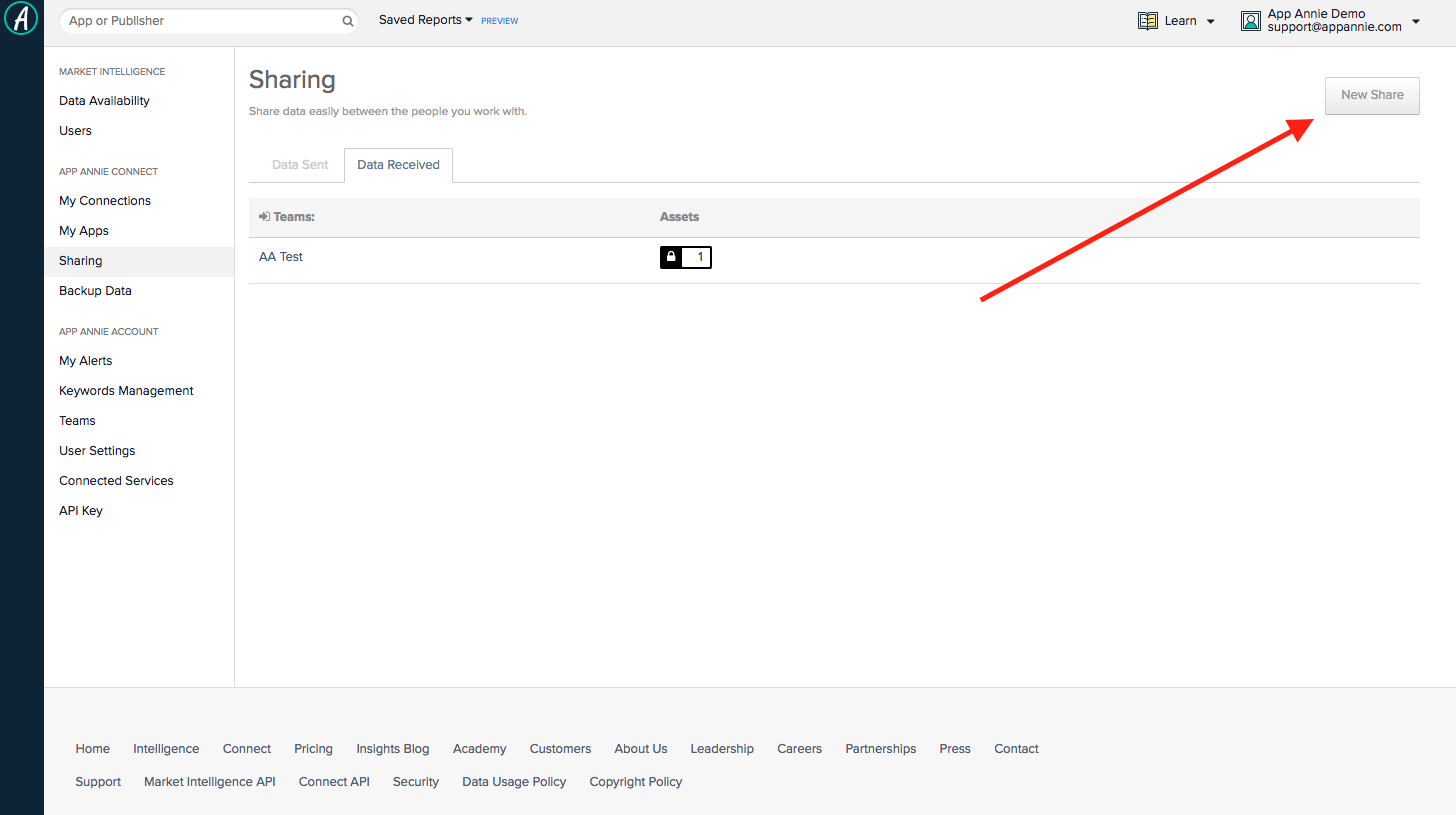This screenshot has width=1456, height=815.
Task: Open API Key page
Action: (x=81, y=511)
